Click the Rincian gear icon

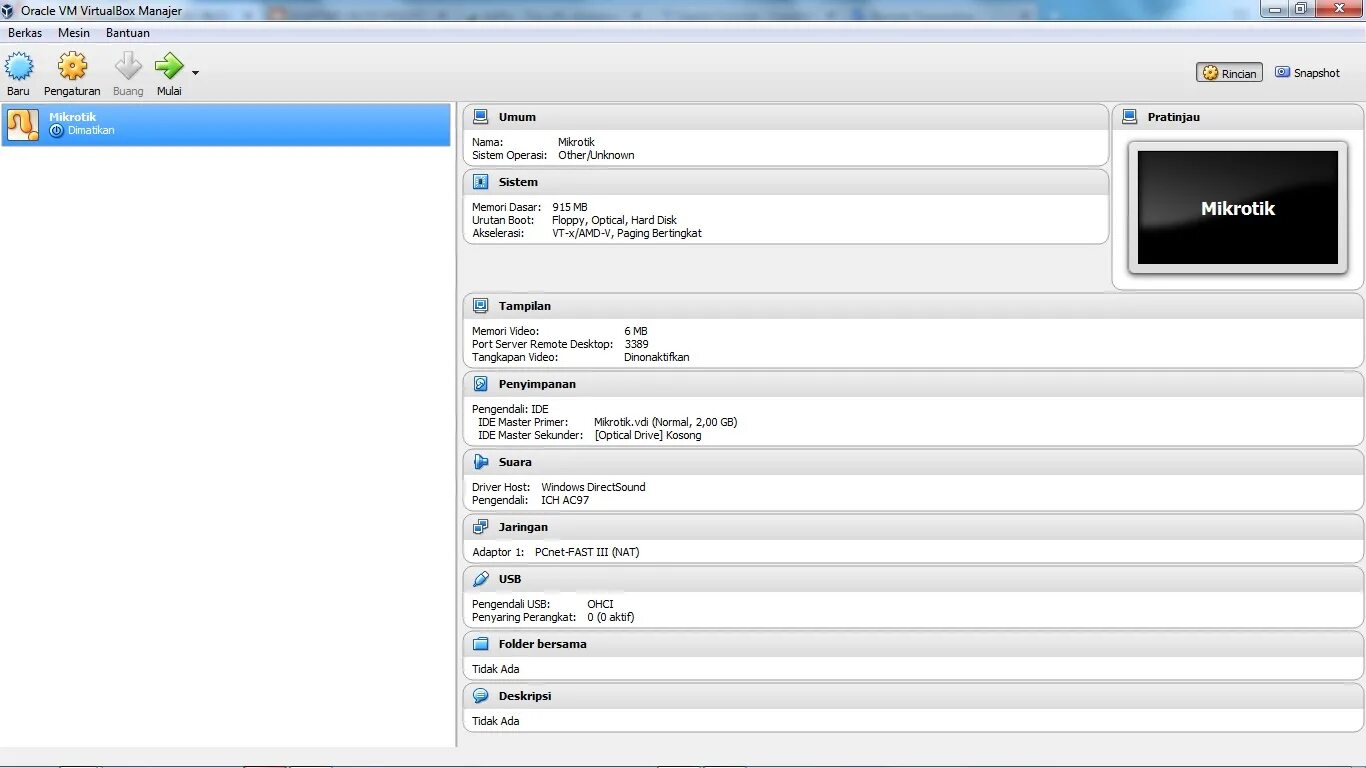[1210, 73]
